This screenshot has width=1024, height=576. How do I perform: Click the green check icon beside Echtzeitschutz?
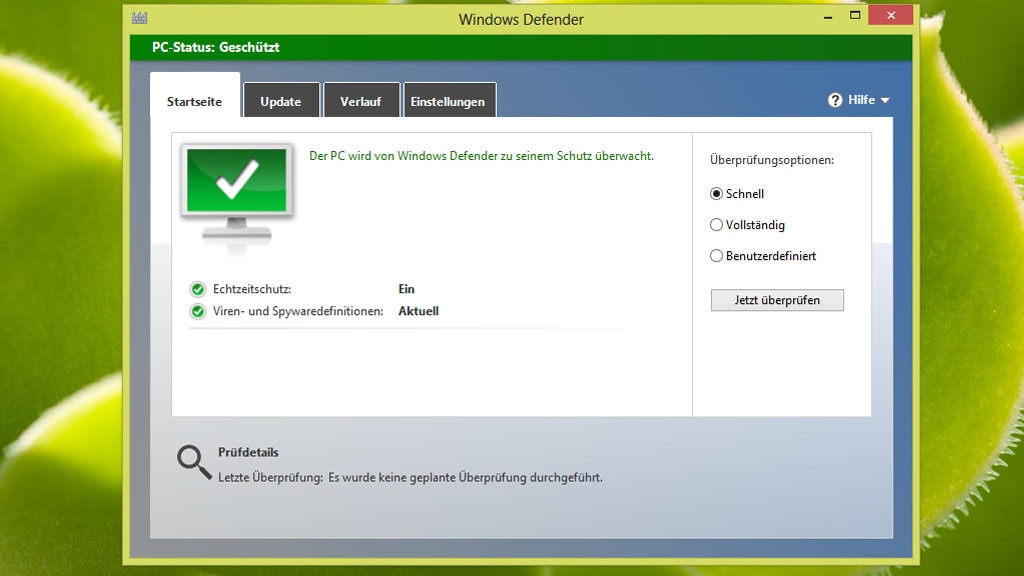coord(196,289)
